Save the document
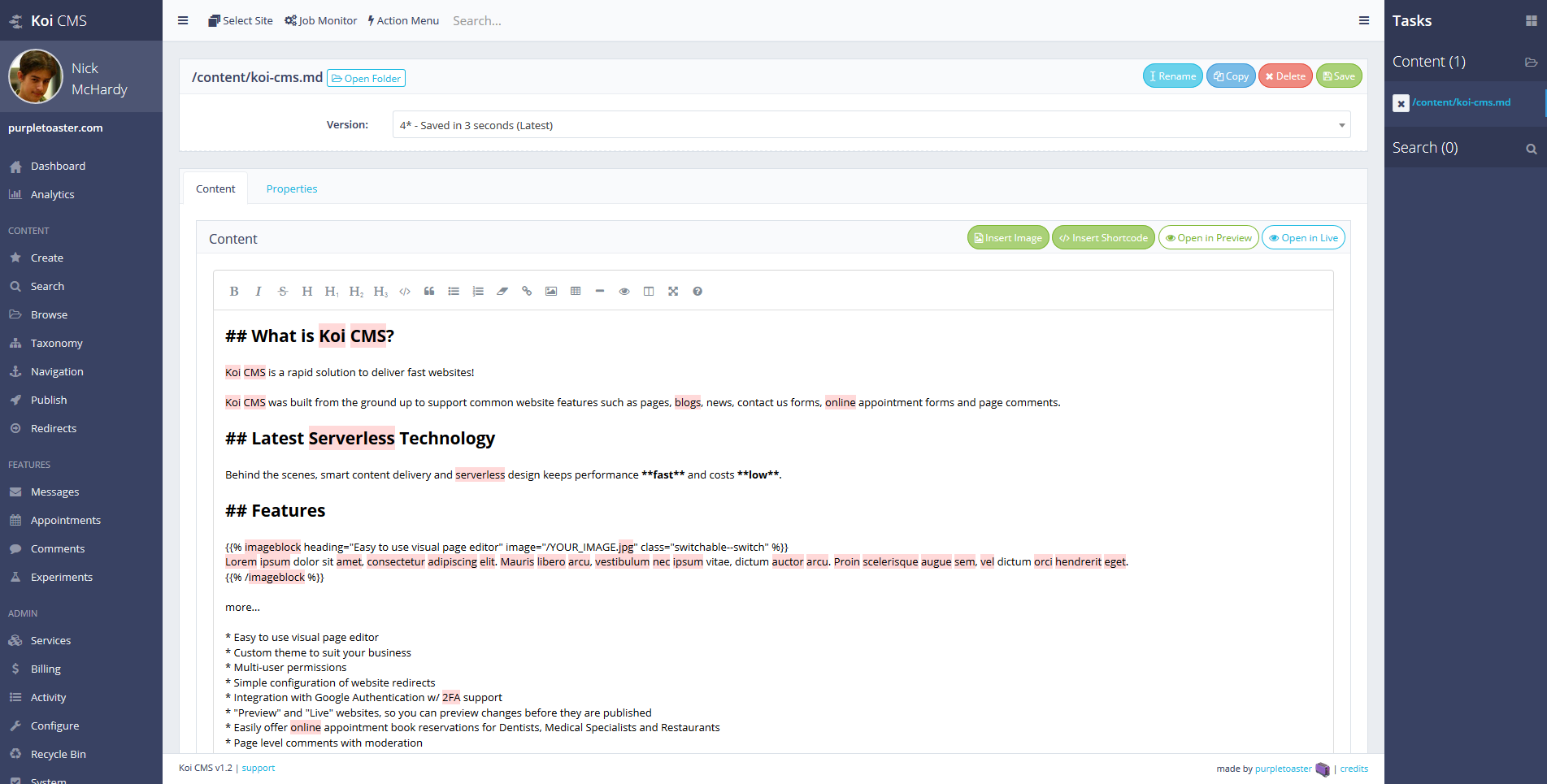The image size is (1547, 784). click(x=1339, y=76)
